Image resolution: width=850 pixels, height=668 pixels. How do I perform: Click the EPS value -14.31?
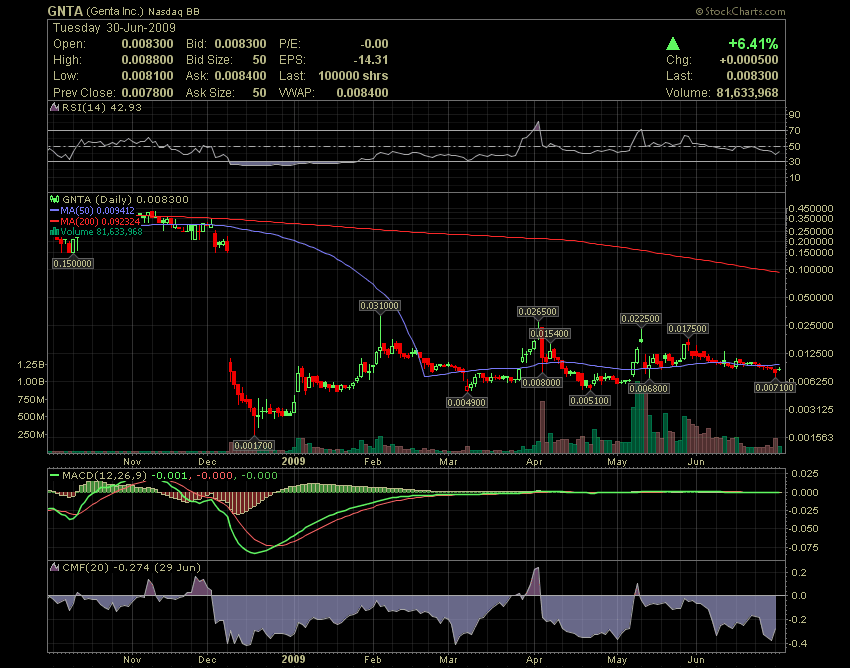pyautogui.click(x=371, y=60)
